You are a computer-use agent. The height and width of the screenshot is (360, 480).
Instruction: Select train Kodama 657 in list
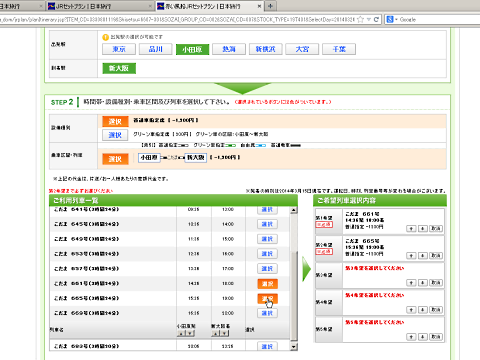click(267, 269)
